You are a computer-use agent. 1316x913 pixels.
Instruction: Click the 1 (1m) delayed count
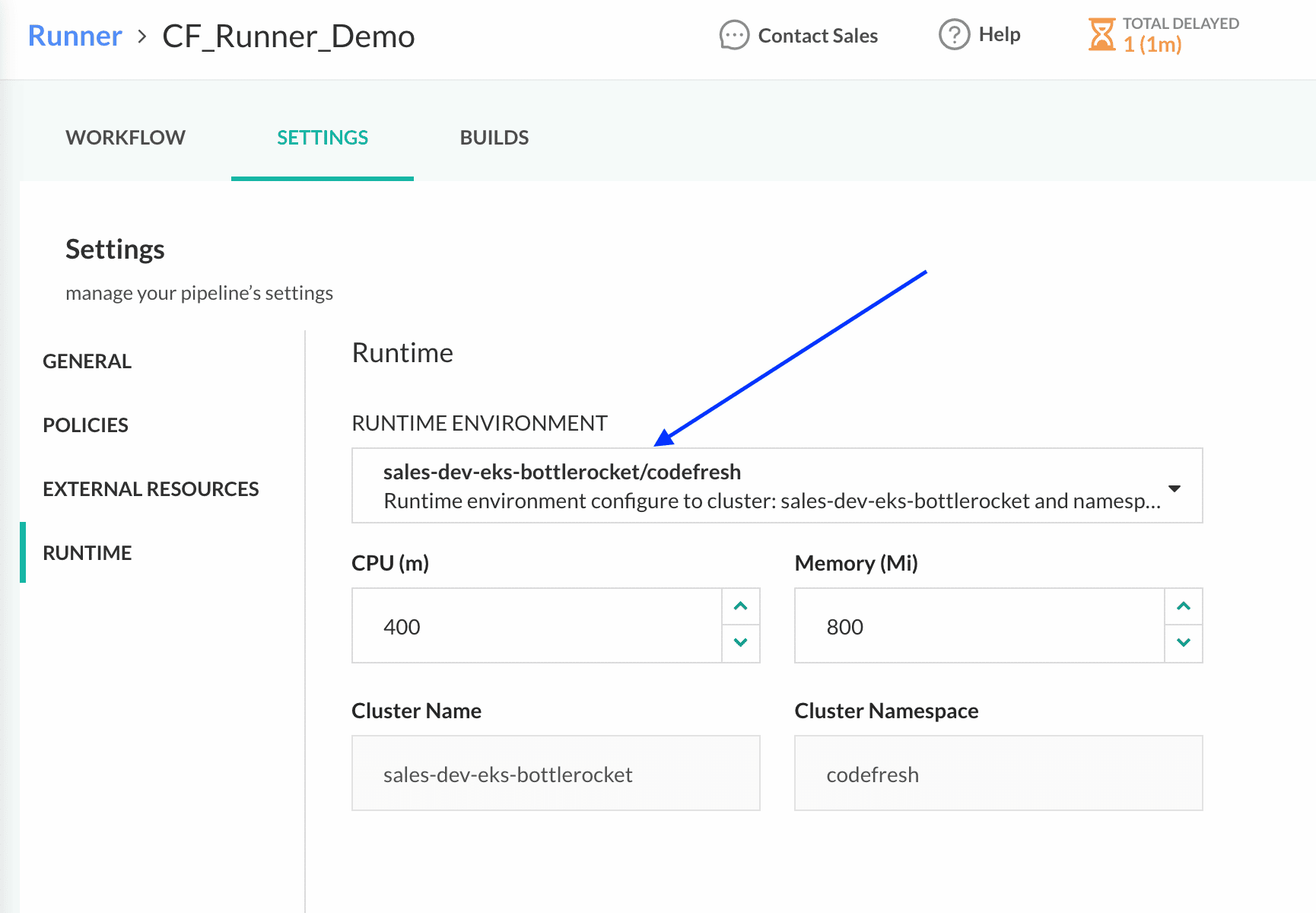[1152, 45]
